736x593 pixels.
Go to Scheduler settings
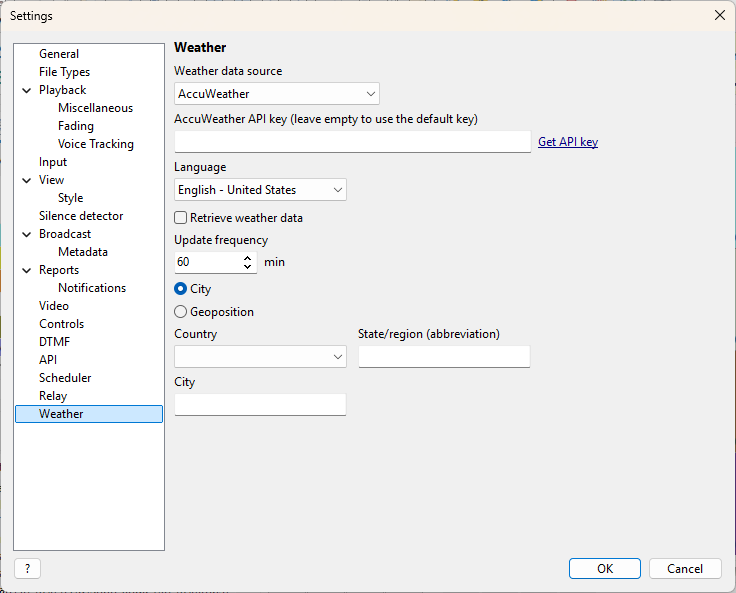(65, 378)
